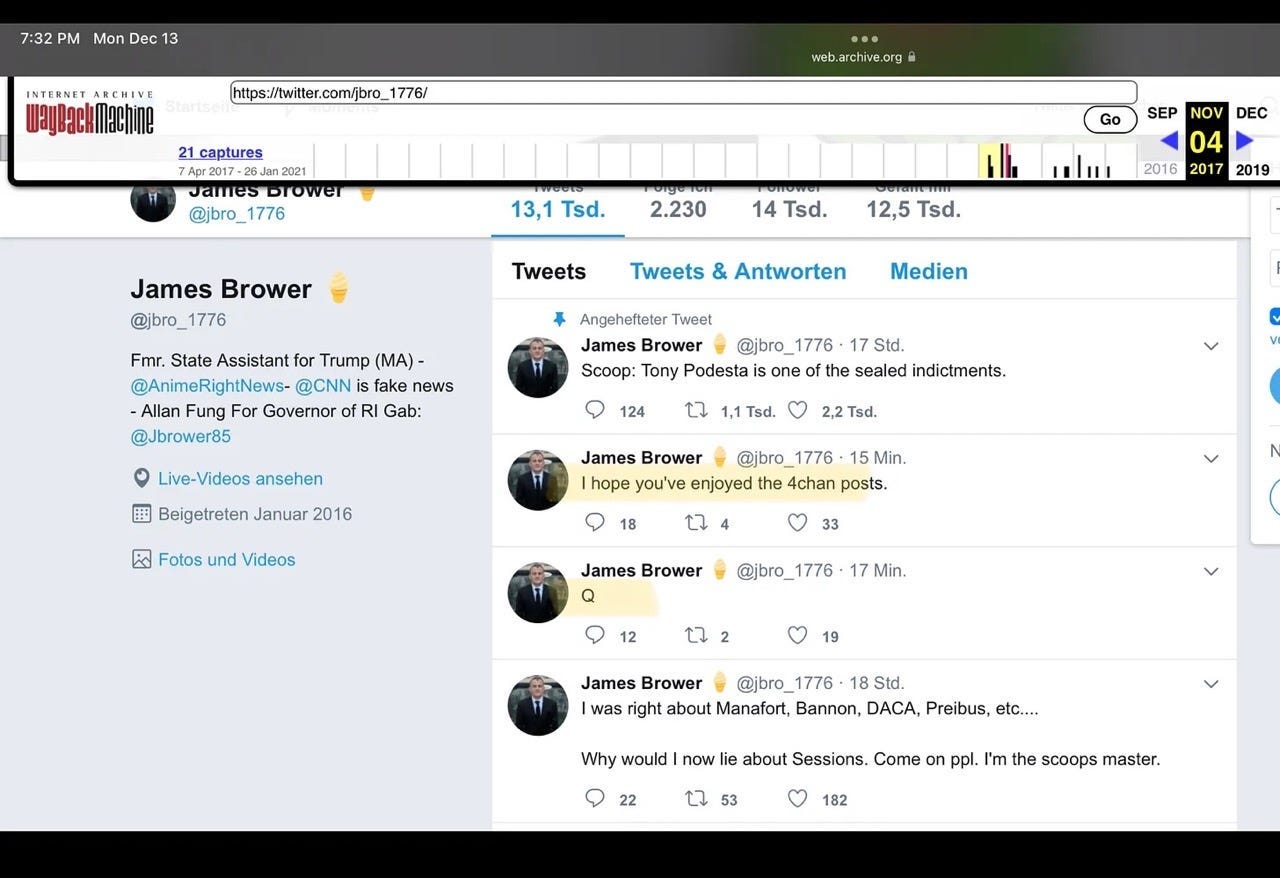Click the calendar icon beside Beigetreten
Viewport: 1280px width, 878px height.
click(x=141, y=514)
